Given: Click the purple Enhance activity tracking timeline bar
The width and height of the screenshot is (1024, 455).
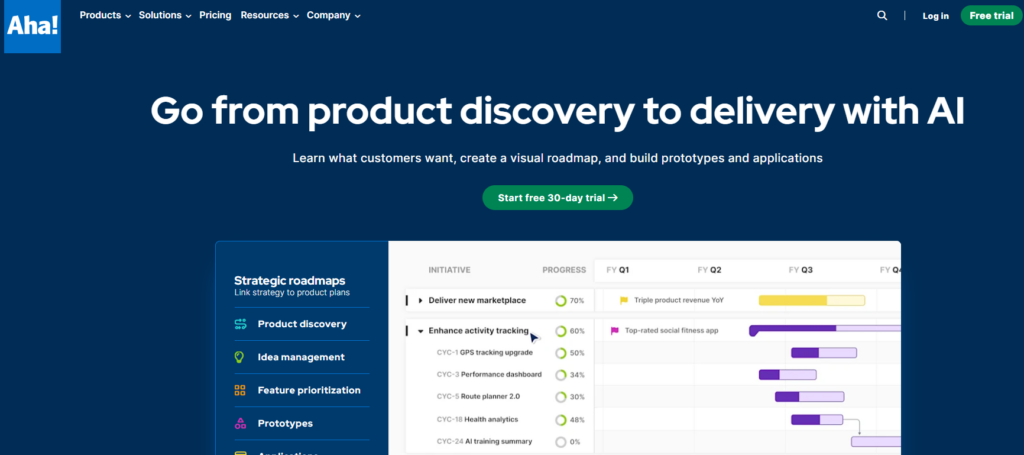Looking at the screenshot, I should (x=825, y=330).
